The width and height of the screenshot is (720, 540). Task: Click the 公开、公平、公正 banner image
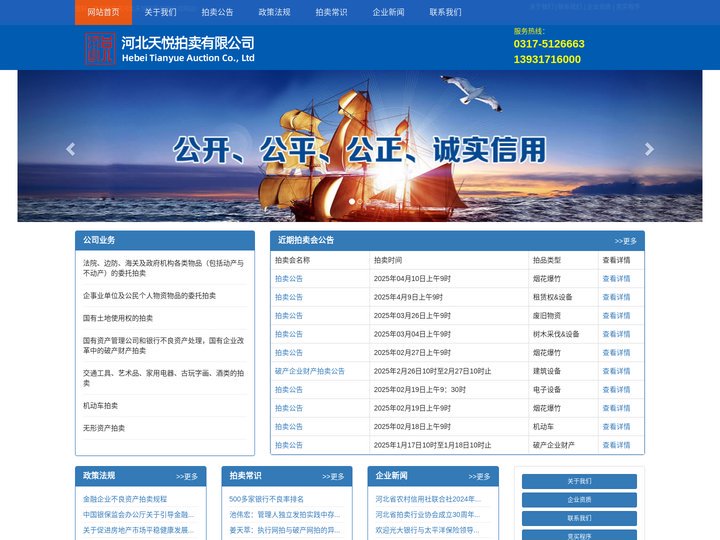360,146
